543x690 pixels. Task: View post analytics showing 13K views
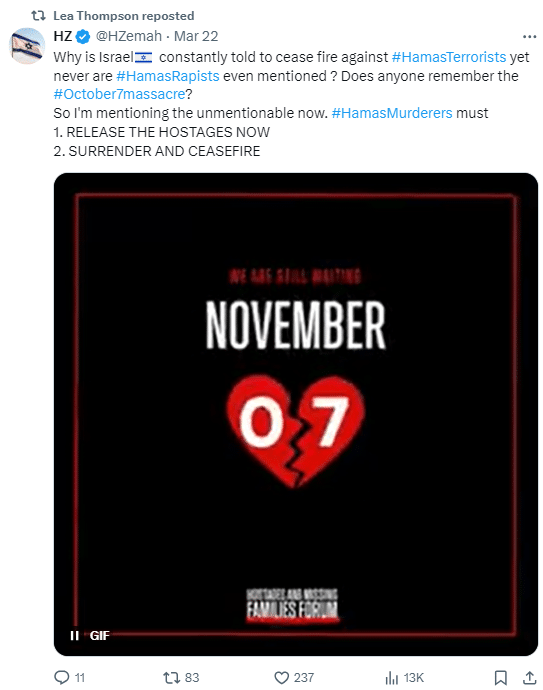click(391, 677)
